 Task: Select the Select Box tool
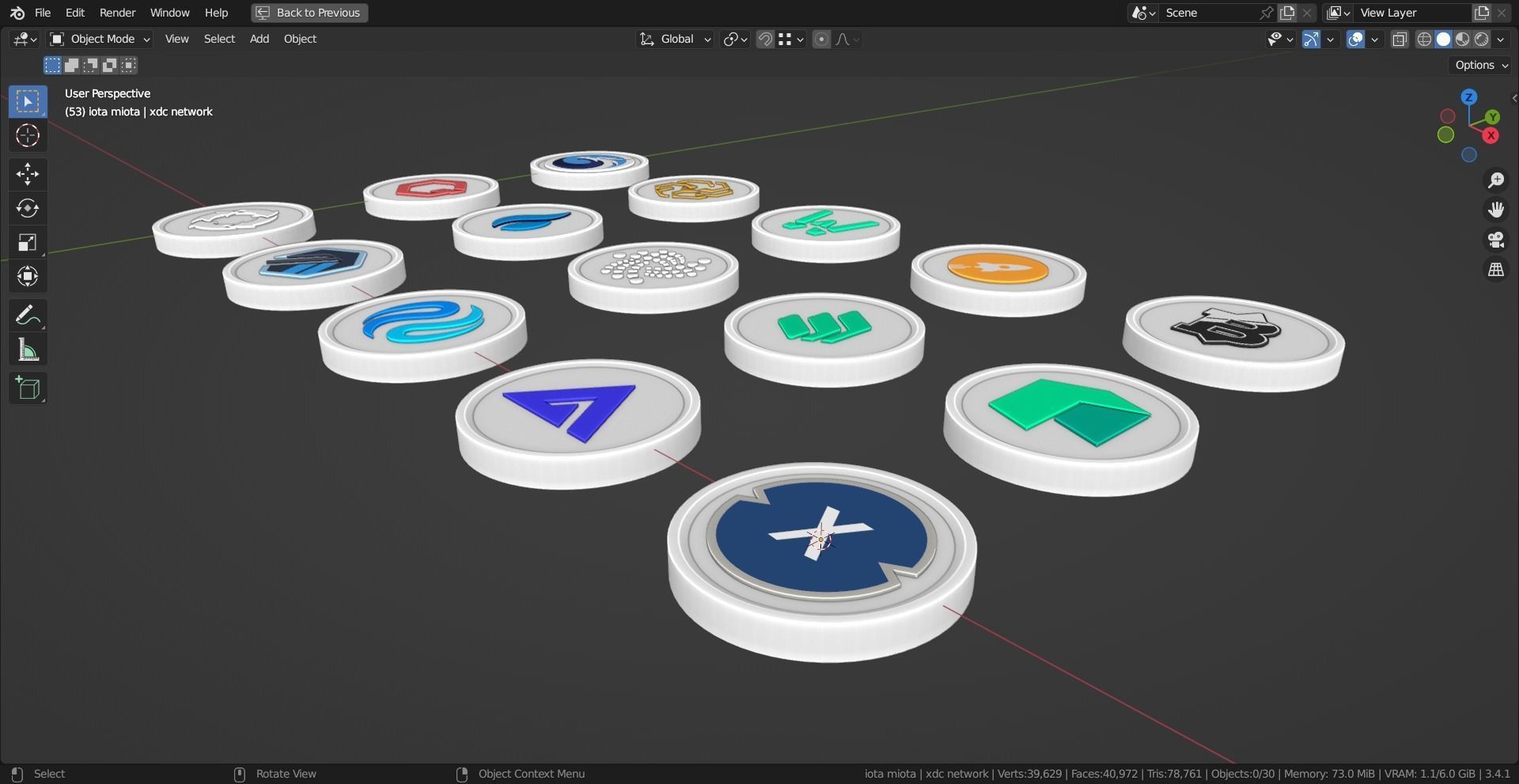click(x=28, y=101)
